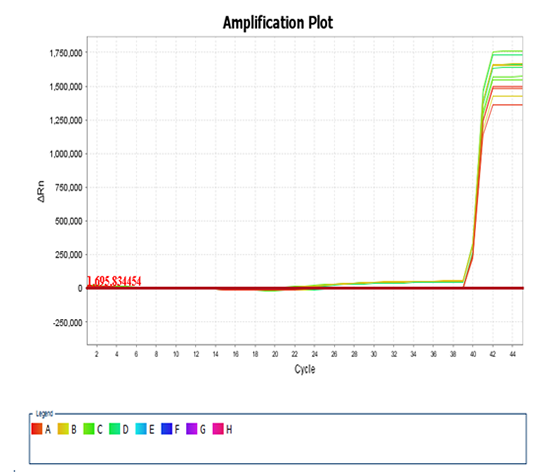The image size is (540, 472).
Task: Click the ΔRn y-axis label
Action: tap(41, 191)
